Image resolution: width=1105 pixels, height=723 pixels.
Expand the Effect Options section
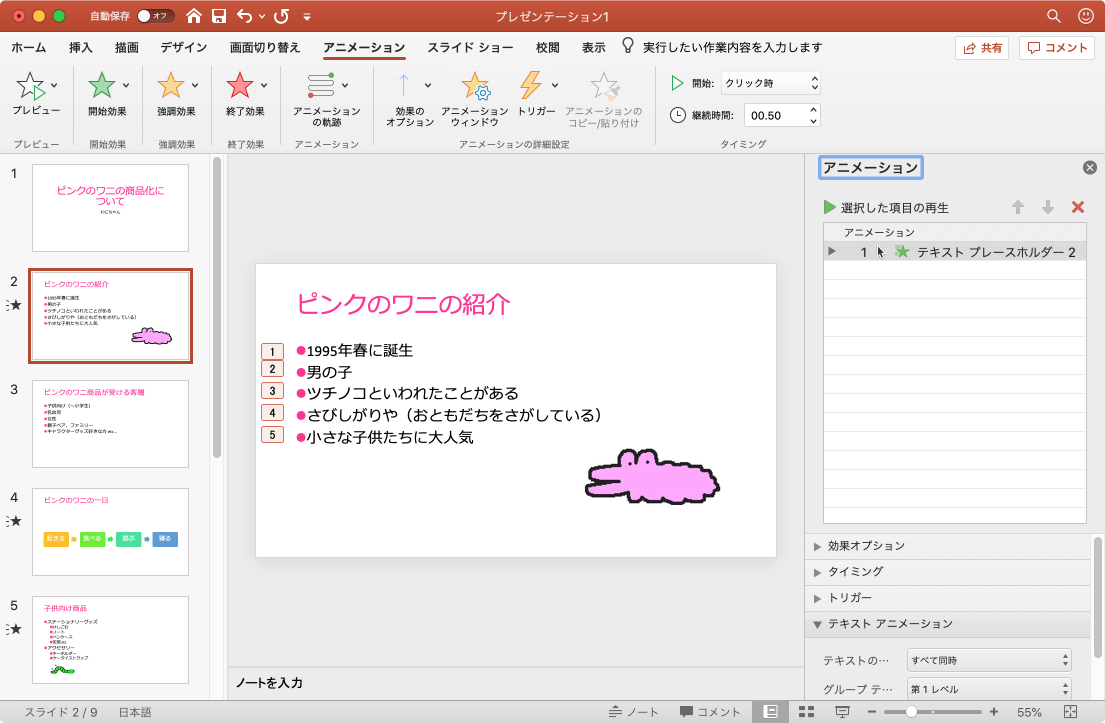(x=865, y=546)
